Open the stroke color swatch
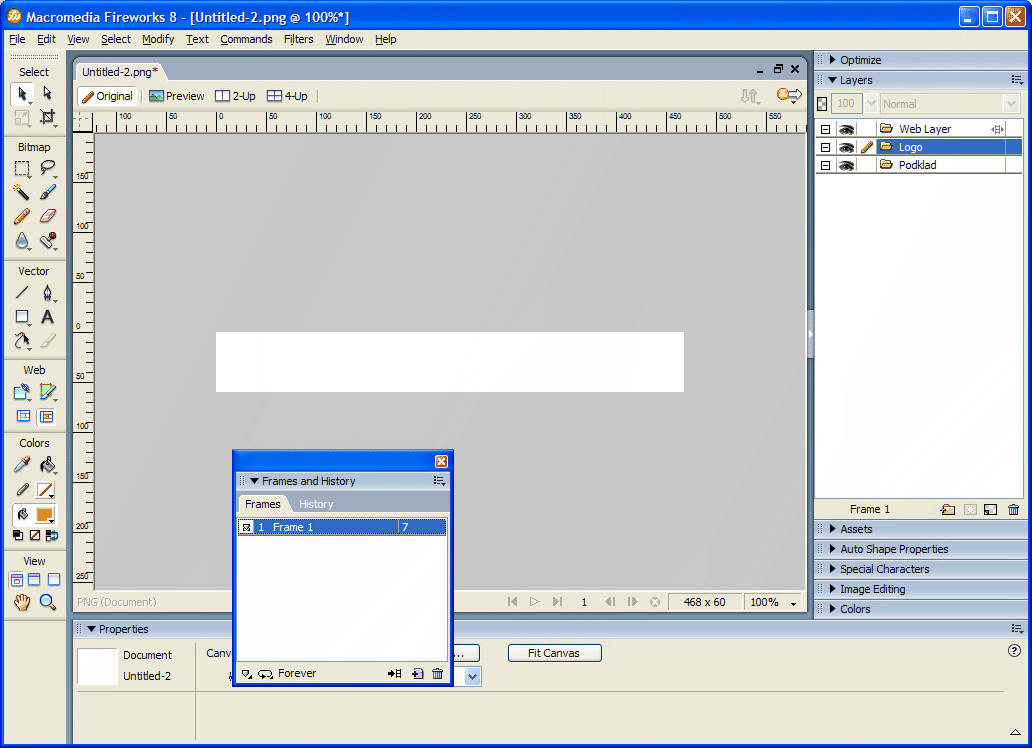The image size is (1032, 748). click(45, 490)
